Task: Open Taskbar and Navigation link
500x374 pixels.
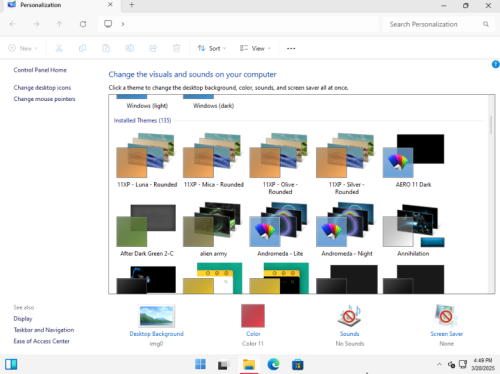Action: 44,330
